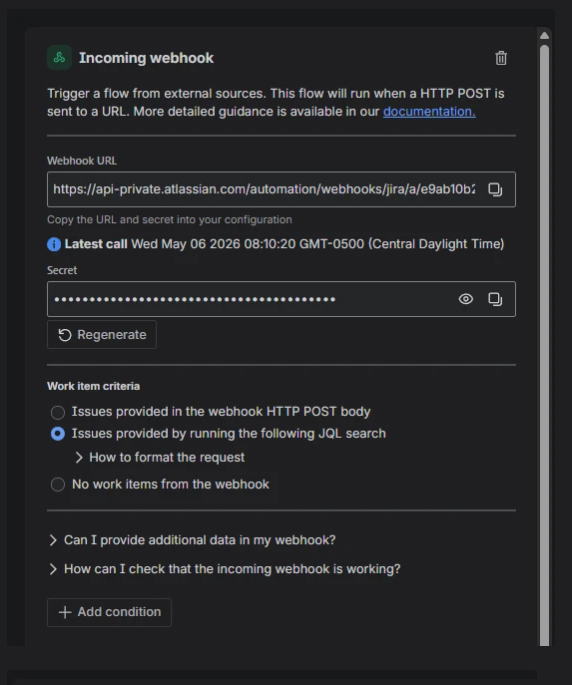Open the documentation link
The height and width of the screenshot is (685, 572).
coord(429,112)
